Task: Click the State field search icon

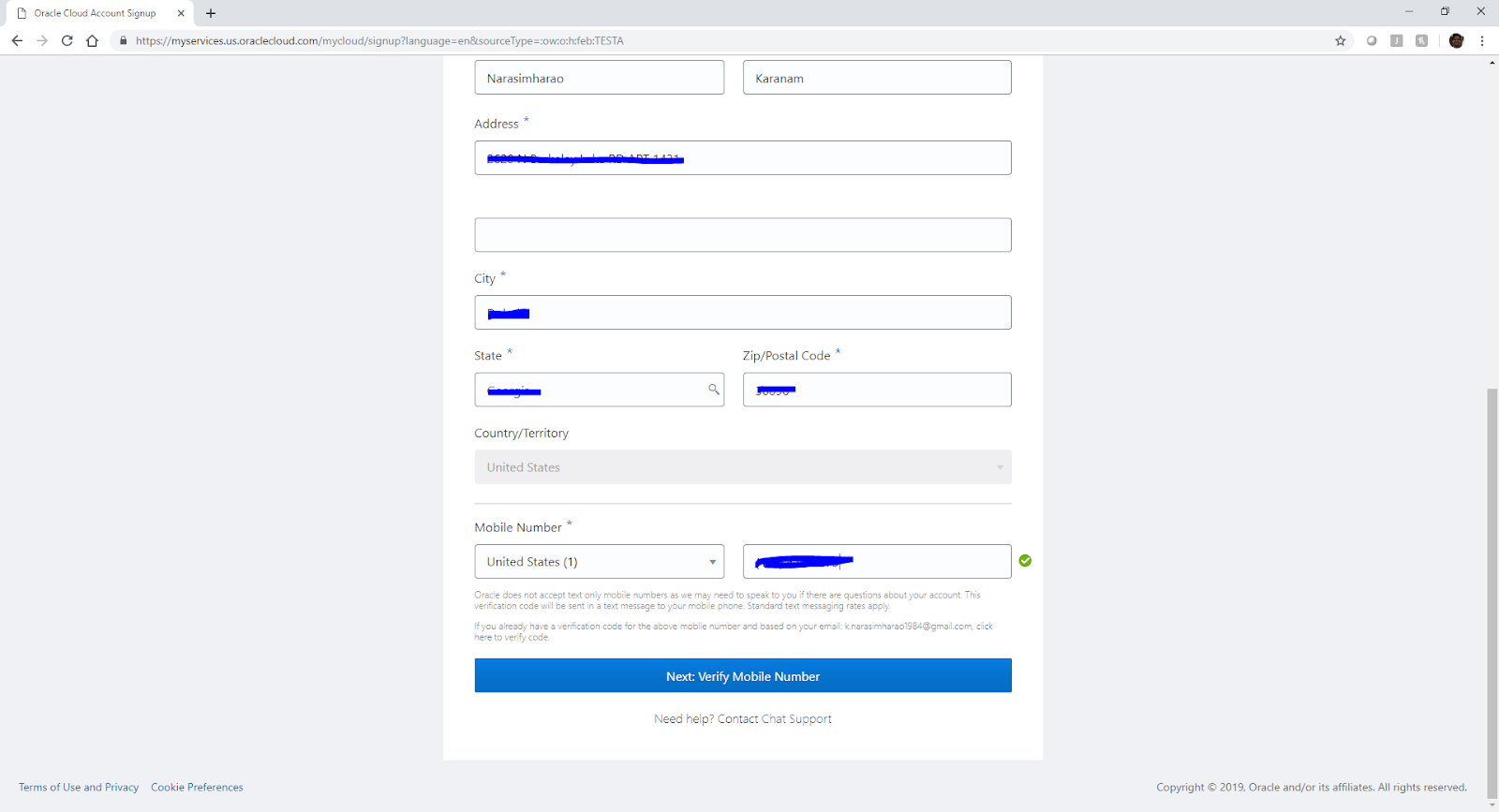Action: (x=713, y=390)
